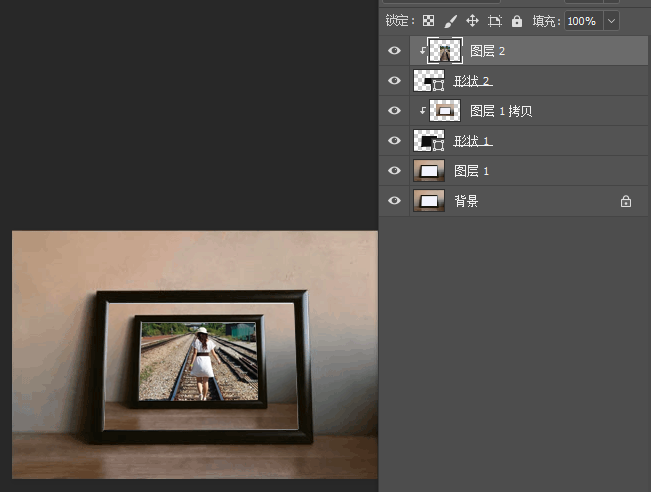Click prevent artboard auto-nesting lock icon
The width and height of the screenshot is (651, 492).
(494, 21)
